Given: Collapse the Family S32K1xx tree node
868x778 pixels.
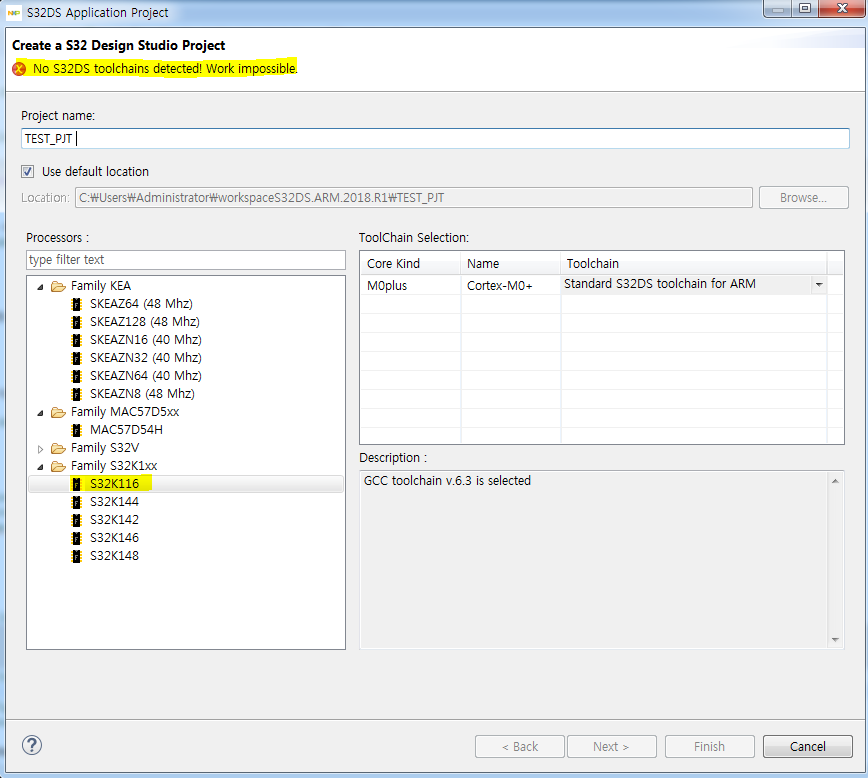Looking at the screenshot, I should [x=40, y=467].
